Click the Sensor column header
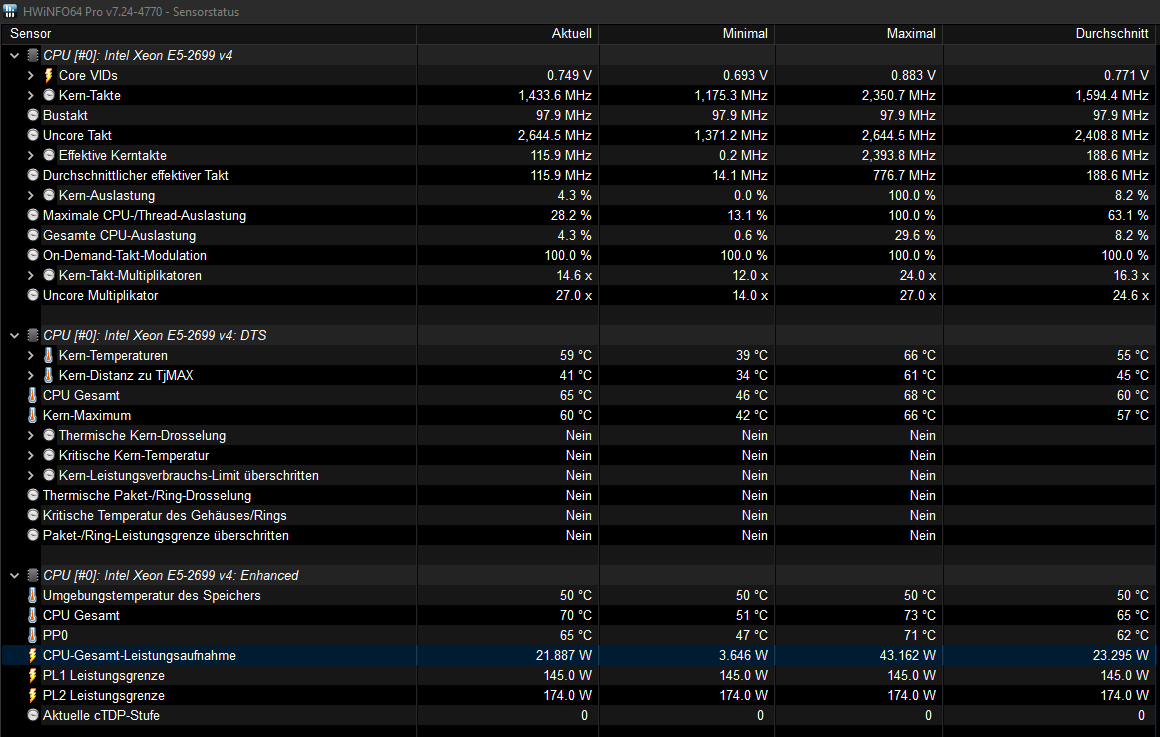 point(209,33)
